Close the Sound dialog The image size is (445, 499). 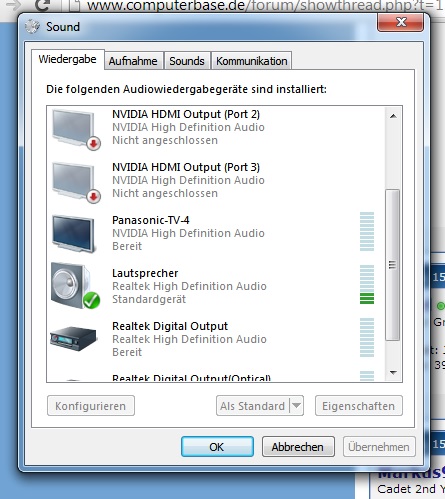(401, 22)
